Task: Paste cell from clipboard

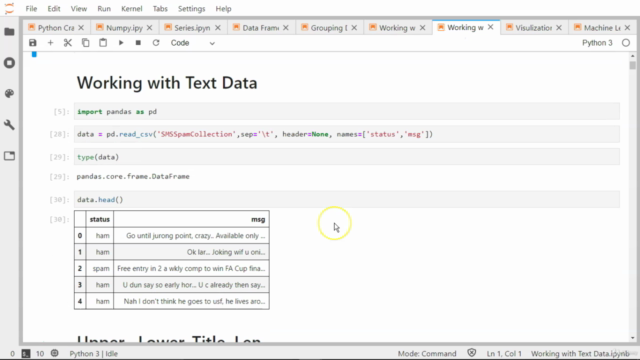Action: point(103,43)
